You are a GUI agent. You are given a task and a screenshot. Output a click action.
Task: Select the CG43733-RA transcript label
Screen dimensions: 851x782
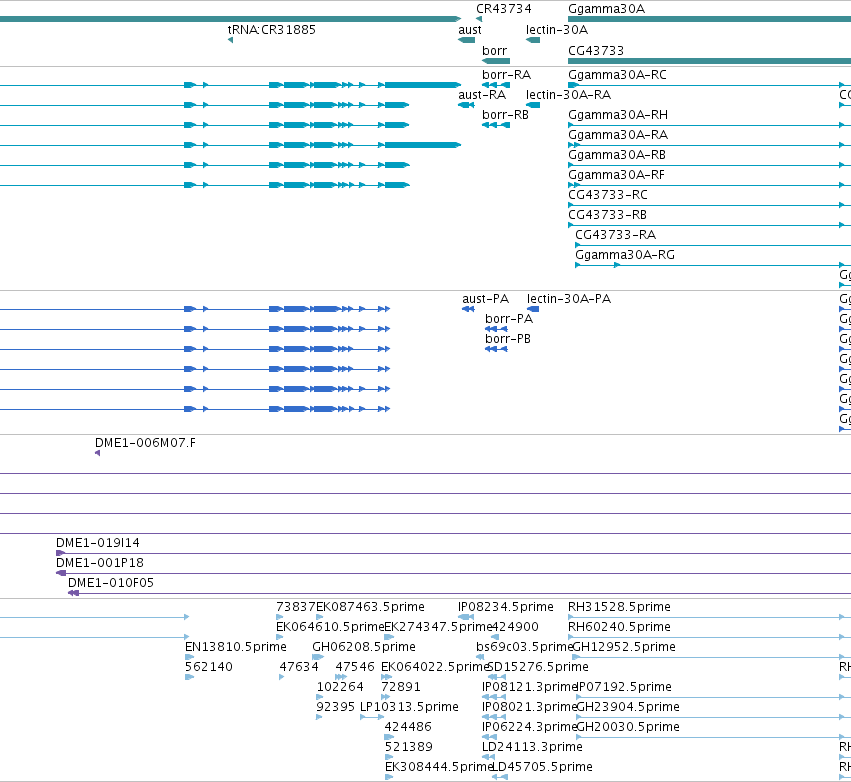615,234
